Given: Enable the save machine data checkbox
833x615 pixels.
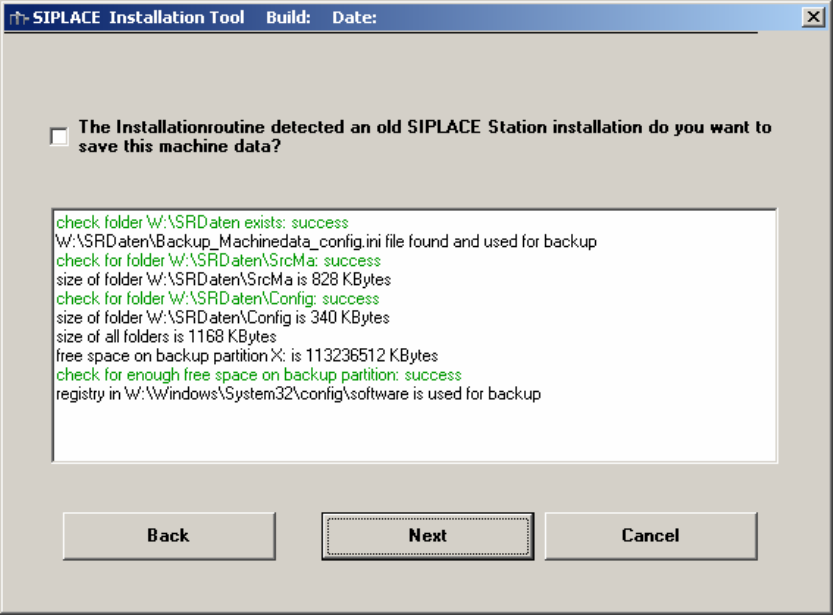Looking at the screenshot, I should tap(59, 136).
